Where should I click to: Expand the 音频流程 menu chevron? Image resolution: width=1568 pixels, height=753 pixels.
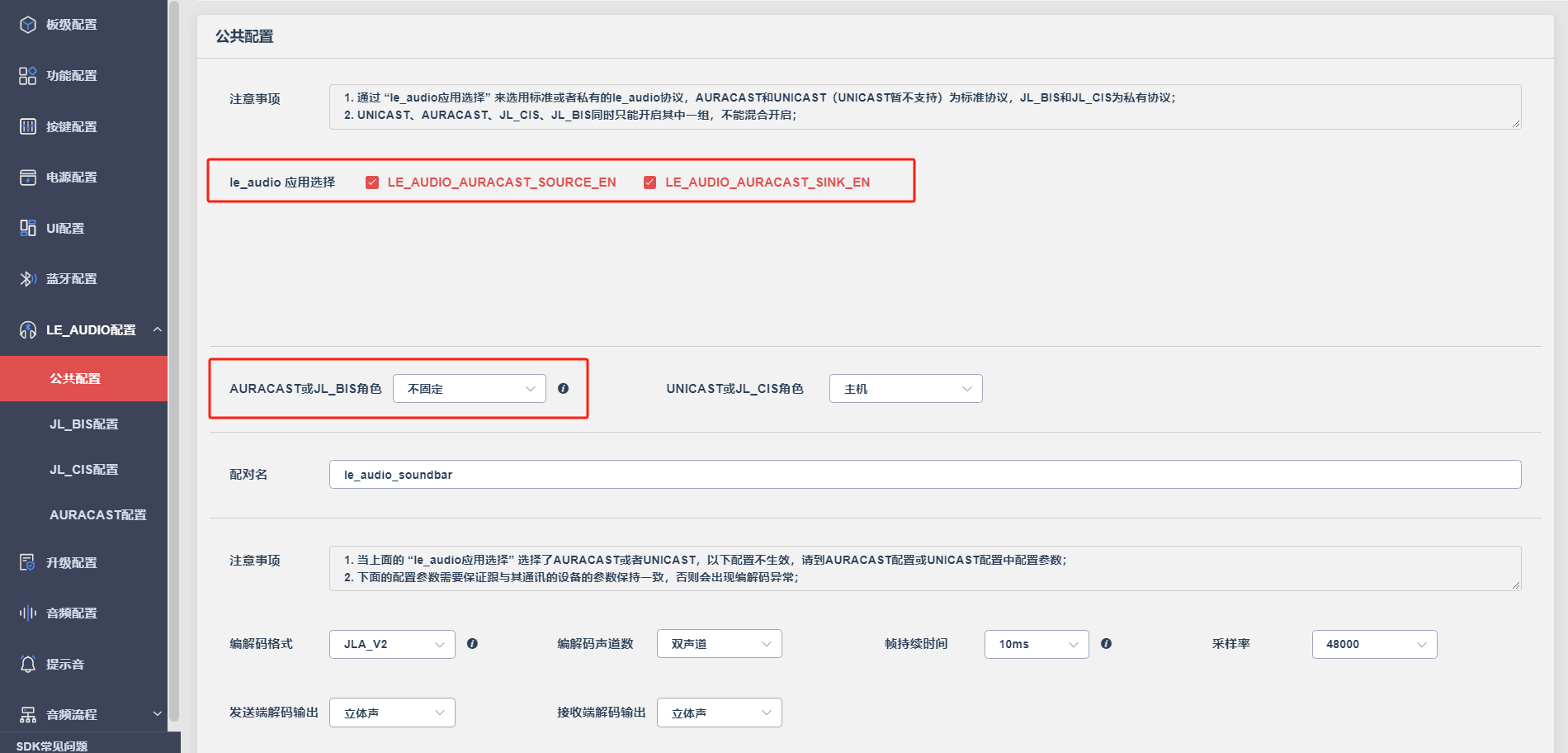click(157, 713)
